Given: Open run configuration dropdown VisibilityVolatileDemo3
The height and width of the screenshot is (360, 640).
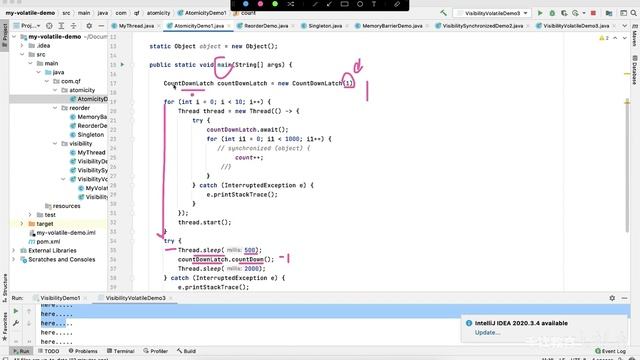Looking at the screenshot, I should (x=492, y=13).
